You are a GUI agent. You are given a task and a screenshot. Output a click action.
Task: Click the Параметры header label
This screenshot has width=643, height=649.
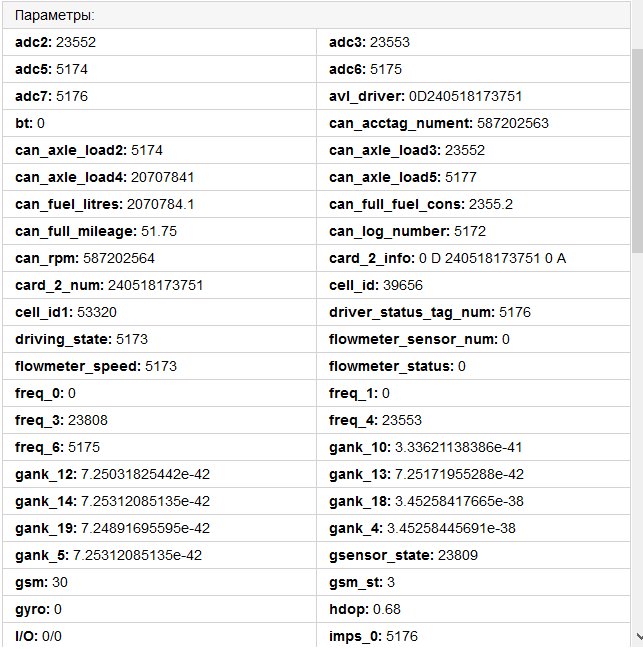click(55, 15)
